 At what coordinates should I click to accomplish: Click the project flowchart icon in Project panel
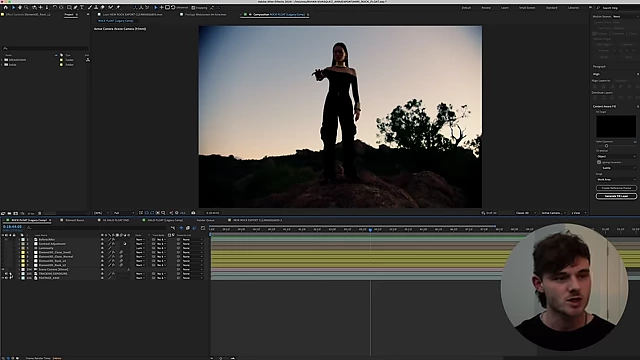click(x=88, y=60)
